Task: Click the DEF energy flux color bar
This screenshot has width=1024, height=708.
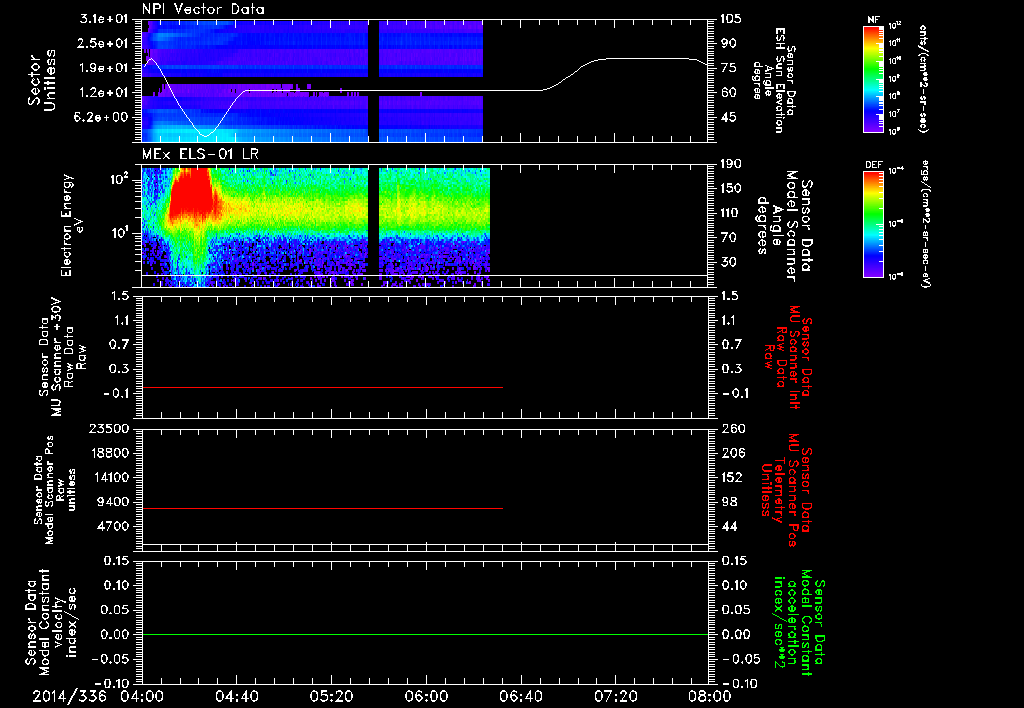Action: coord(873,224)
